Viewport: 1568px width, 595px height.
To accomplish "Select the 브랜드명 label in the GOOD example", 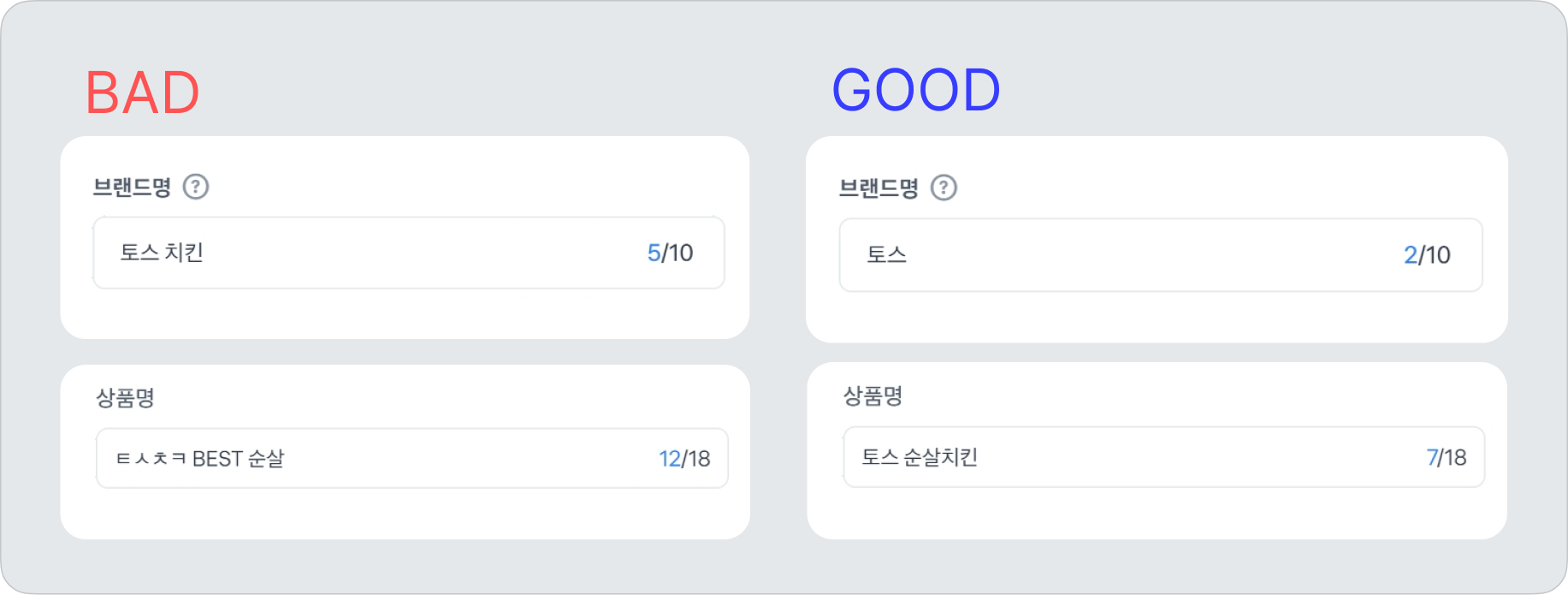I will tap(879, 188).
